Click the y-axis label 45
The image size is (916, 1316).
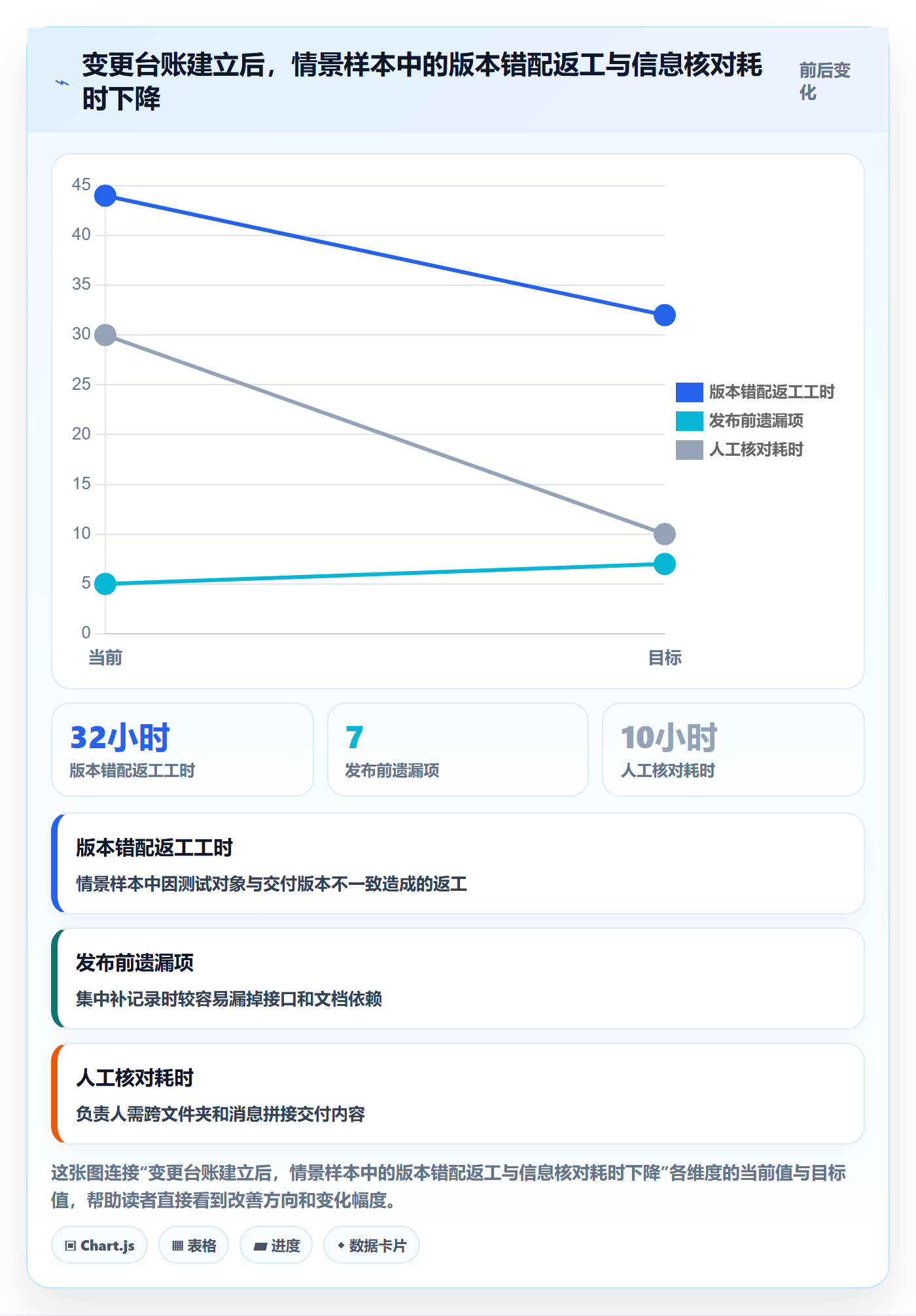pos(81,184)
